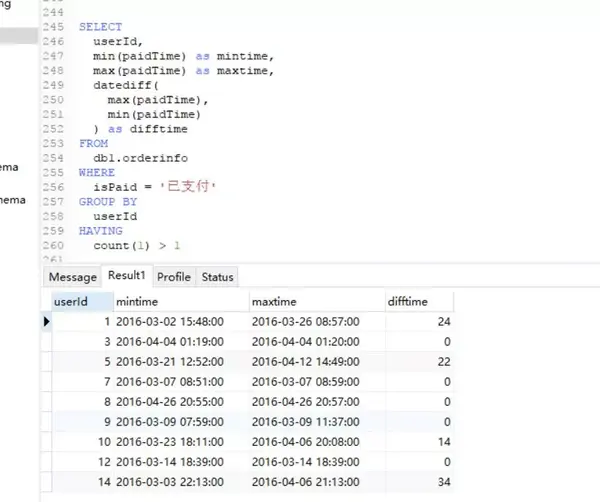Click the mintime column header
This screenshot has height=502, width=600.
click(x=181, y=302)
